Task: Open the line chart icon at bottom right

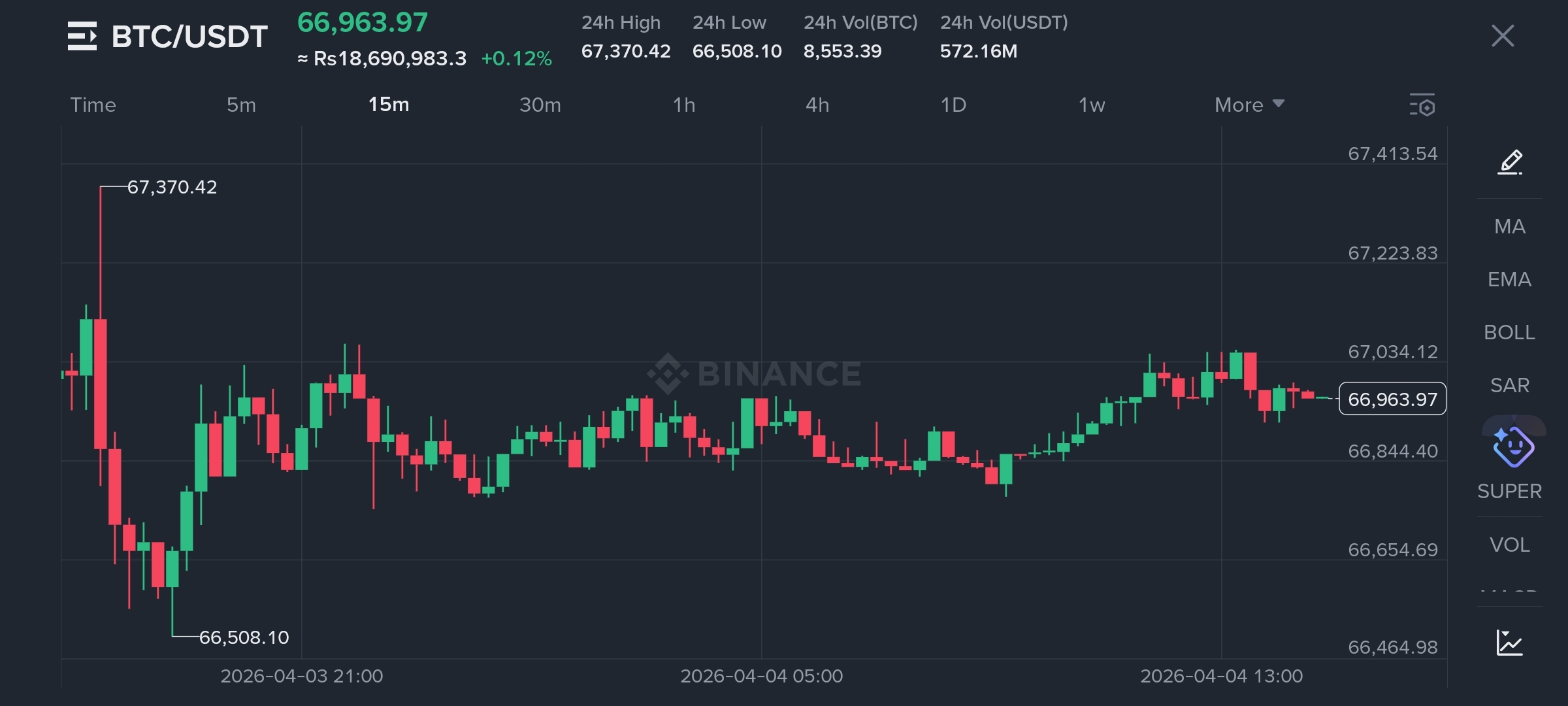Action: (1509, 643)
